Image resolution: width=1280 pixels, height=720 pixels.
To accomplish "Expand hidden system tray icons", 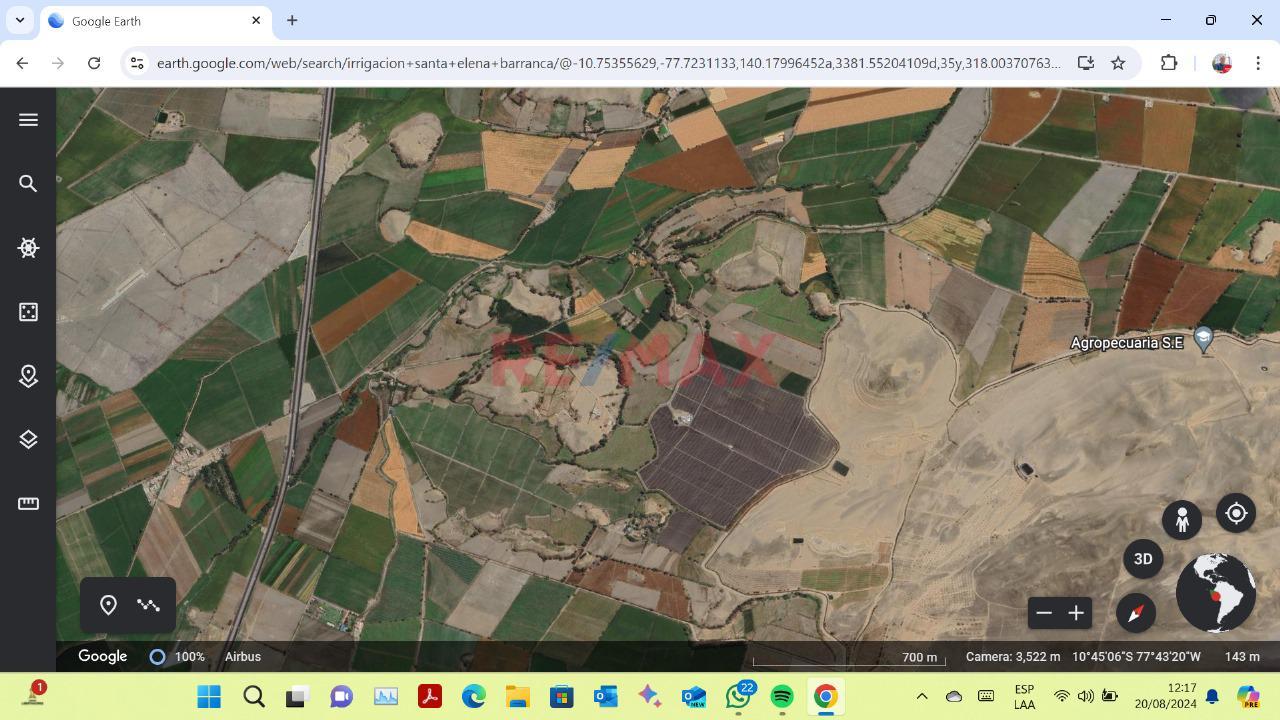I will [921, 695].
